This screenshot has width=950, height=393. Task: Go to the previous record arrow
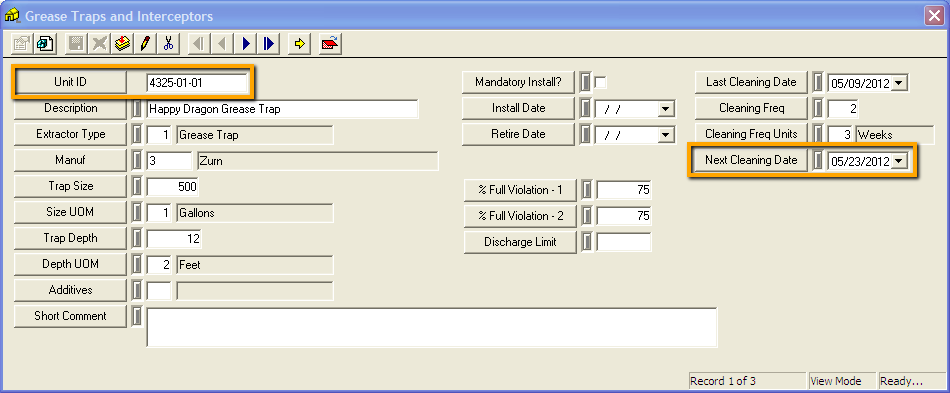[222, 44]
